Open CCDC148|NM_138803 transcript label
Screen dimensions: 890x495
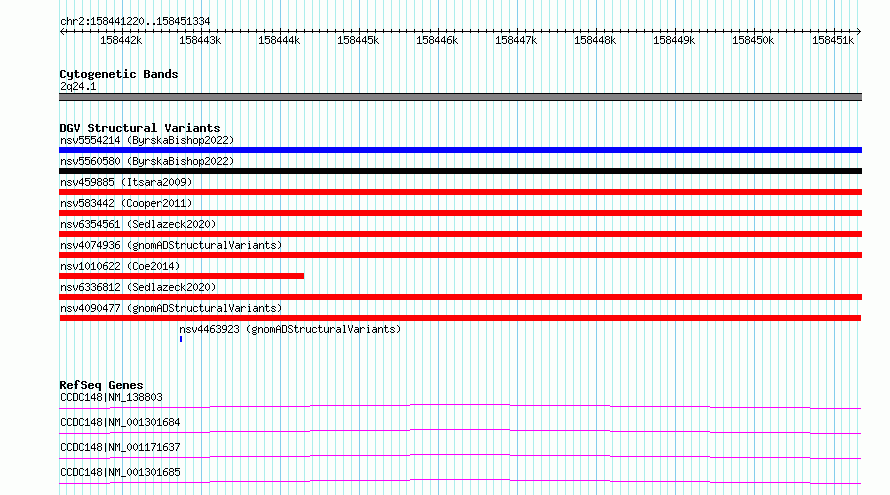coord(111,397)
